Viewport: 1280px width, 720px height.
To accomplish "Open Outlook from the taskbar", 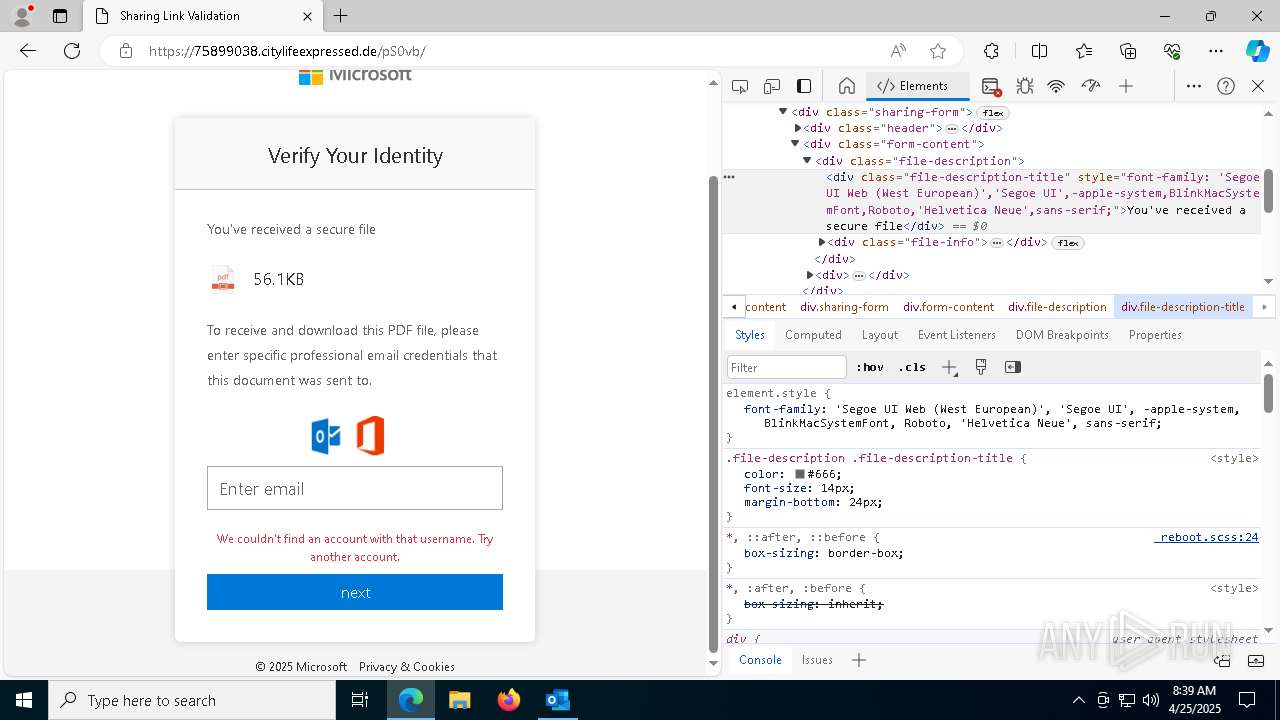I will tap(557, 700).
